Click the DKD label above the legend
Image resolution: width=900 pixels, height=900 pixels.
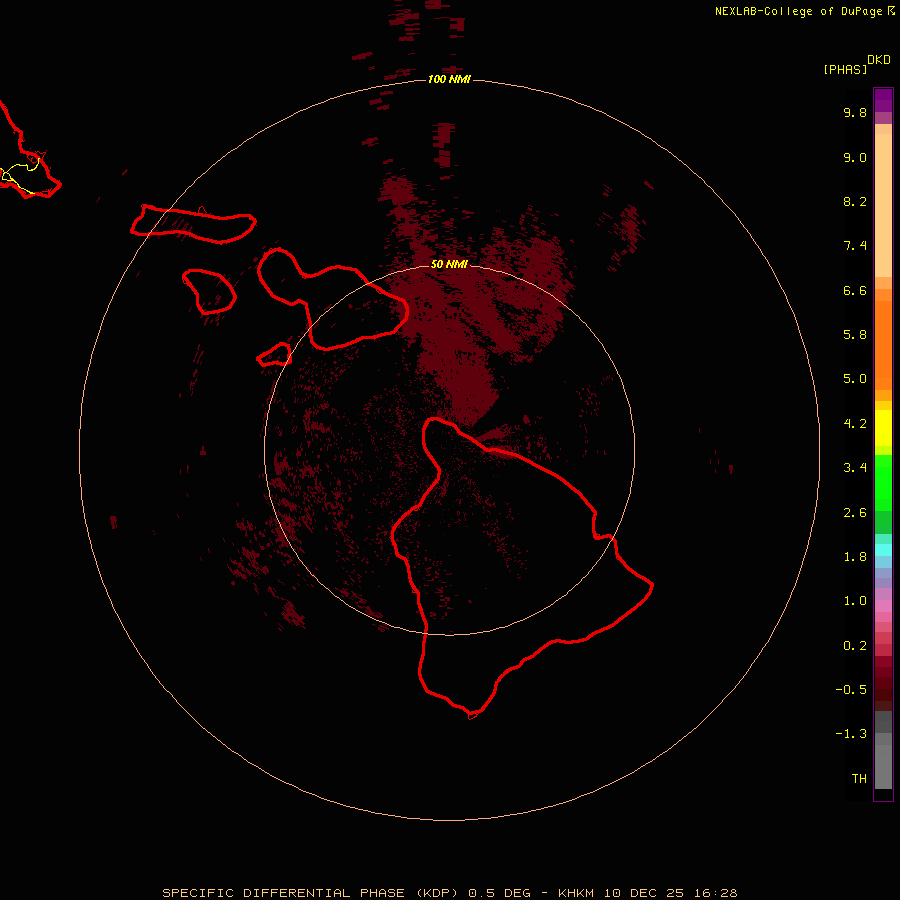(x=879, y=60)
